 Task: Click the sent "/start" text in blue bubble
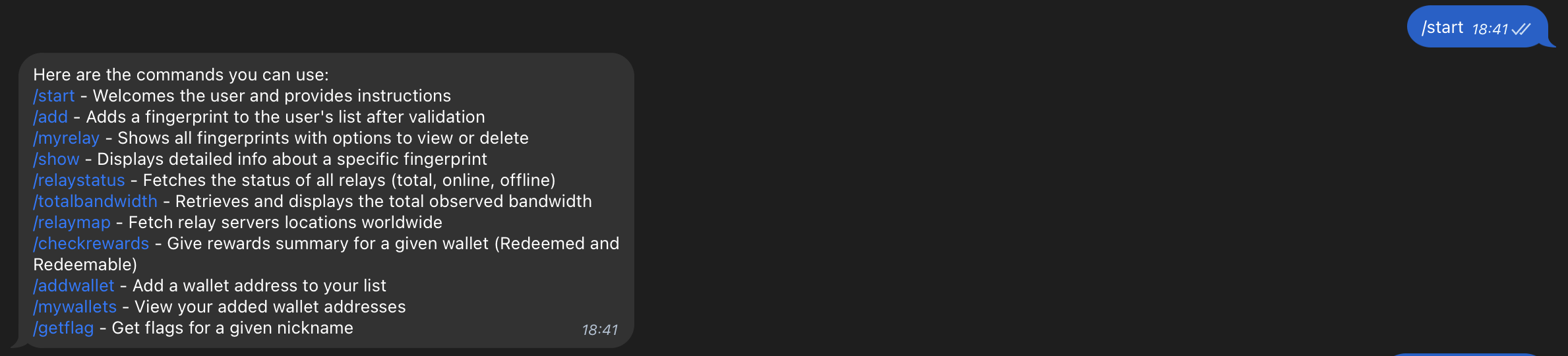(x=1442, y=28)
